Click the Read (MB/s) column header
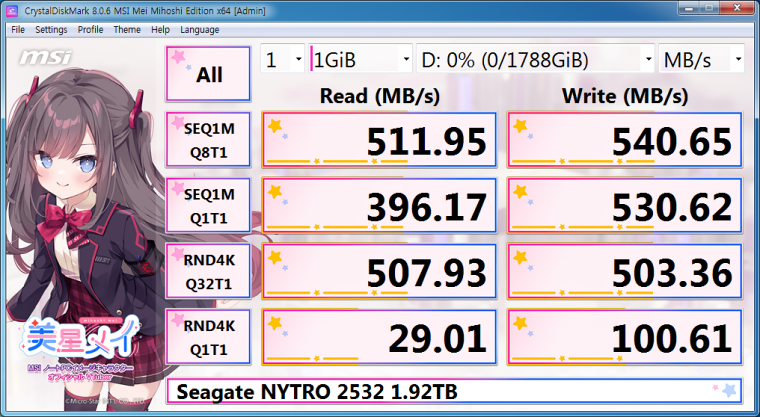Viewport: 760px width, 417px height. (x=380, y=96)
